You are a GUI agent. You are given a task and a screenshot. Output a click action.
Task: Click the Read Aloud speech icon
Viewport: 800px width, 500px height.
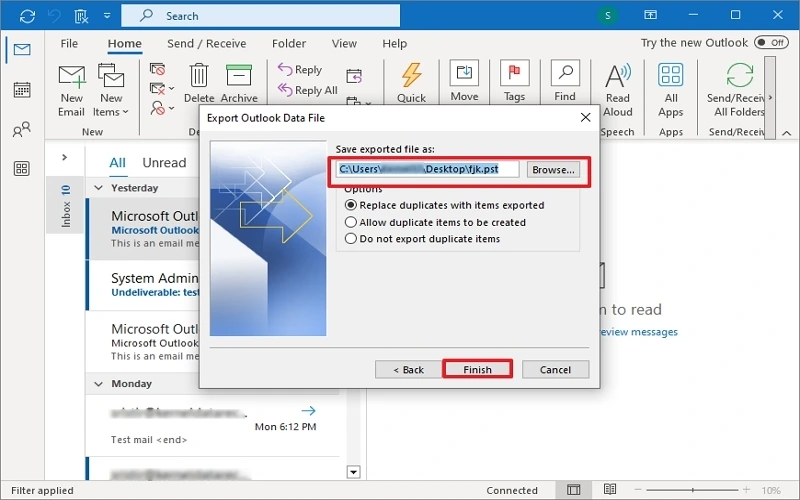pos(618,78)
